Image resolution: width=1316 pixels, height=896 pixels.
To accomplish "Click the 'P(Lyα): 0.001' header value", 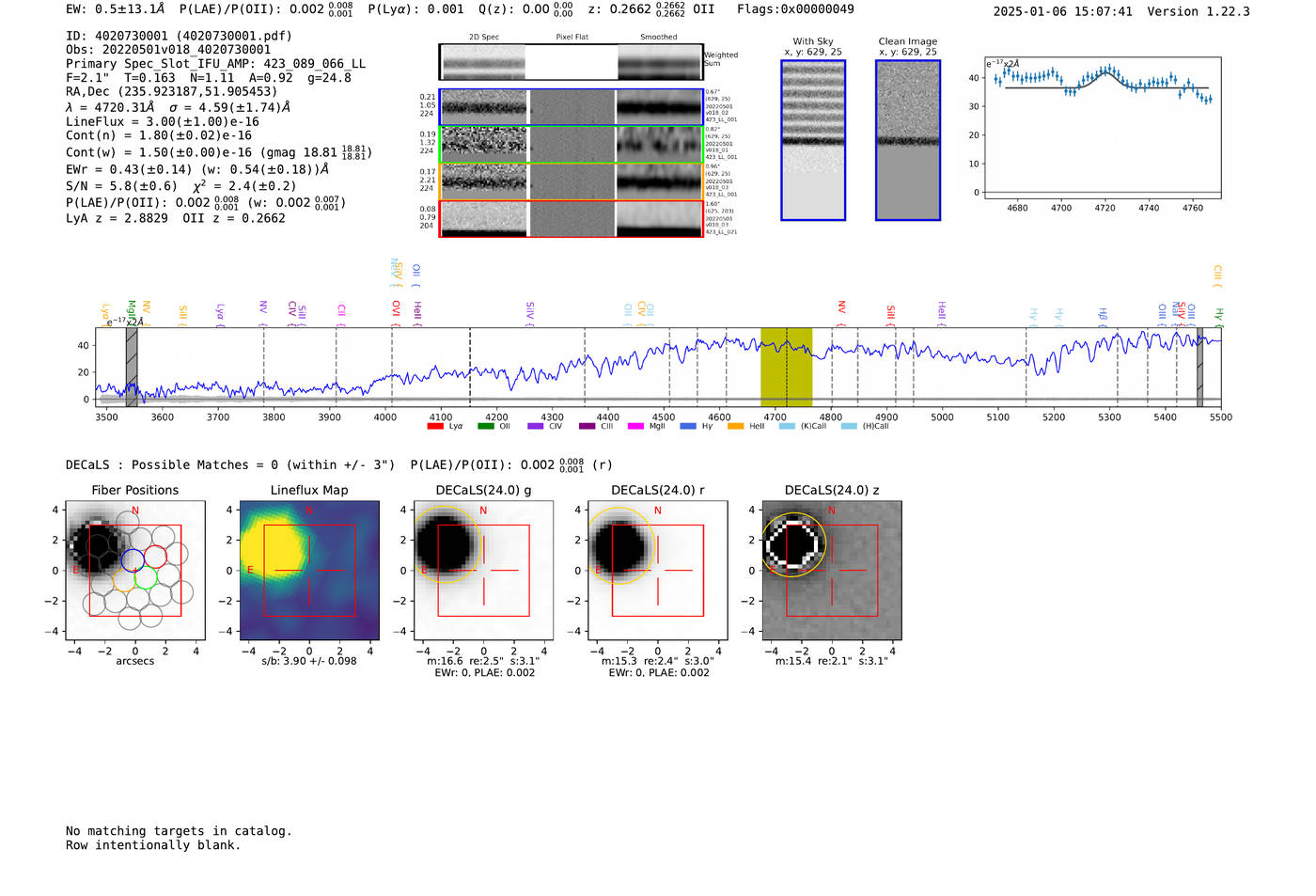I will 415,9.
